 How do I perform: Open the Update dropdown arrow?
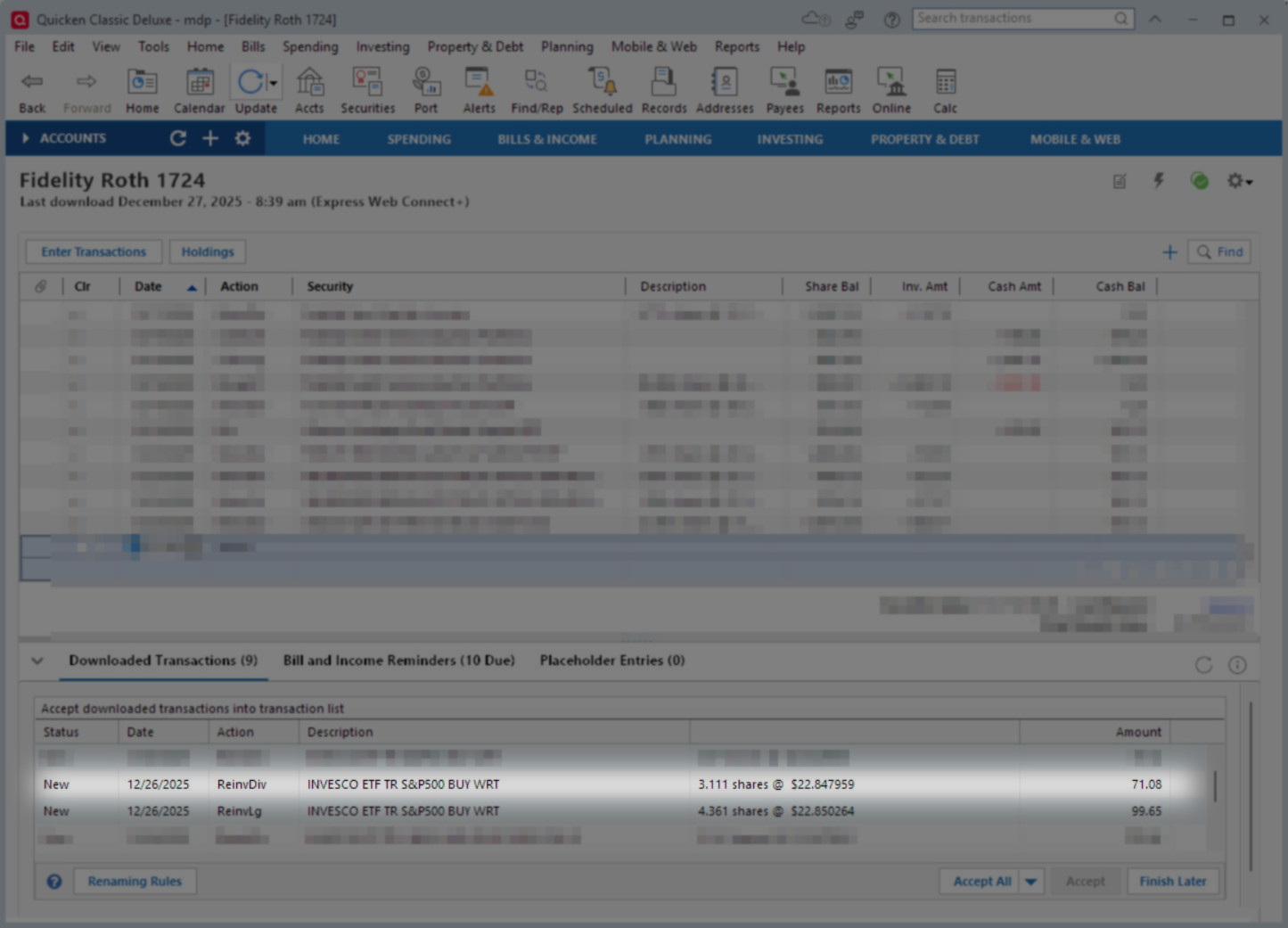[x=274, y=84]
